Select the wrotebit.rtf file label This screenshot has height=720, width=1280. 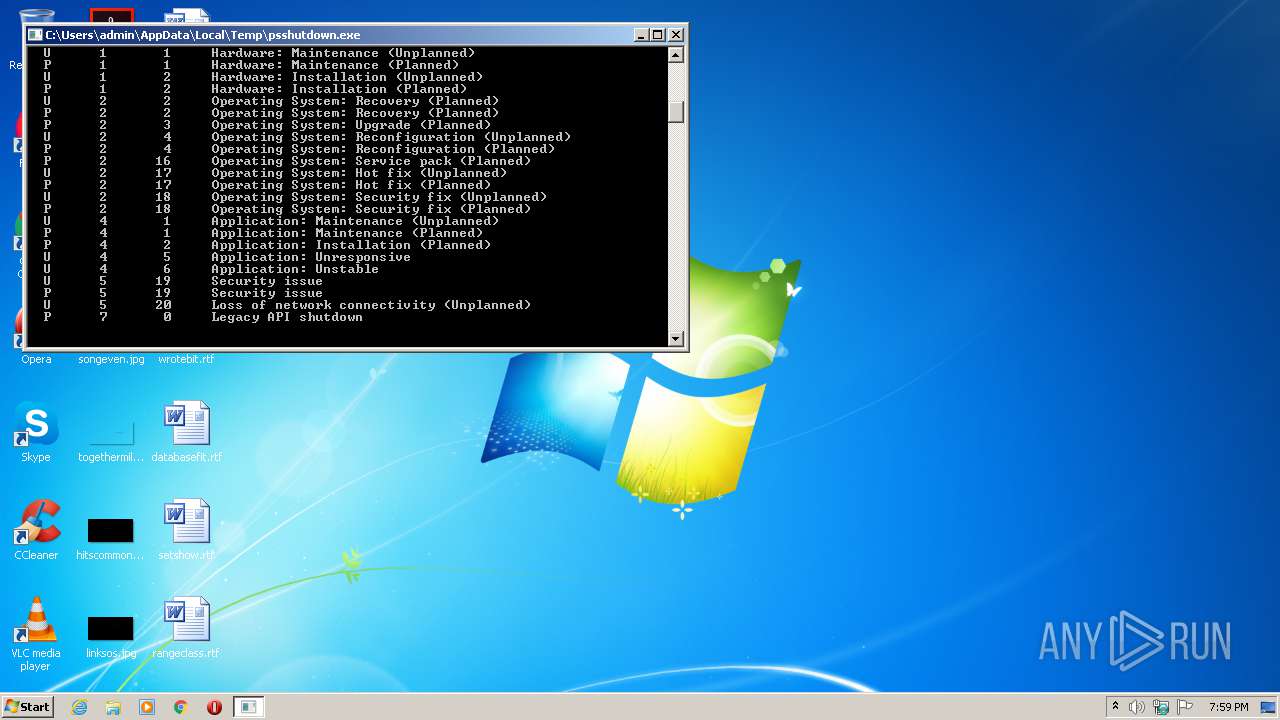[x=186, y=359]
